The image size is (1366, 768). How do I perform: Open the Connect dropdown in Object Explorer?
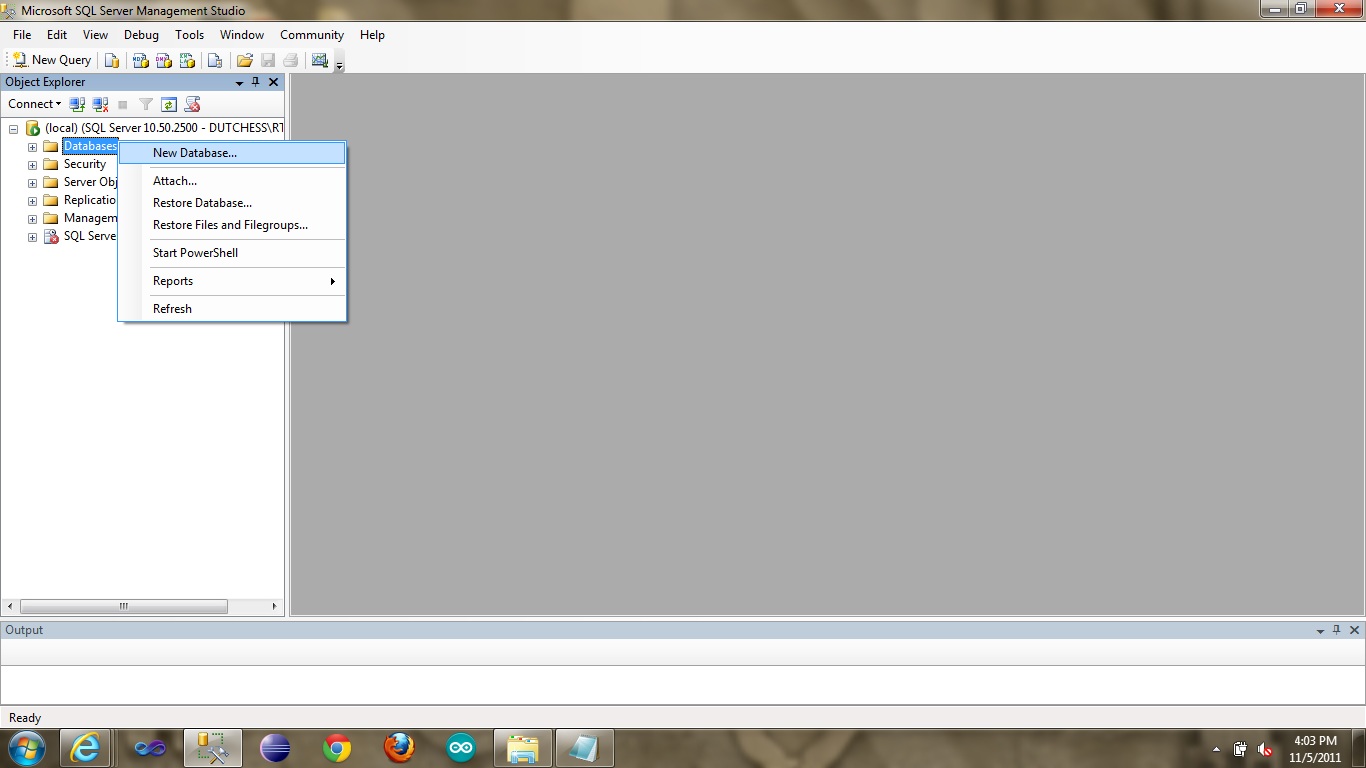coord(33,104)
